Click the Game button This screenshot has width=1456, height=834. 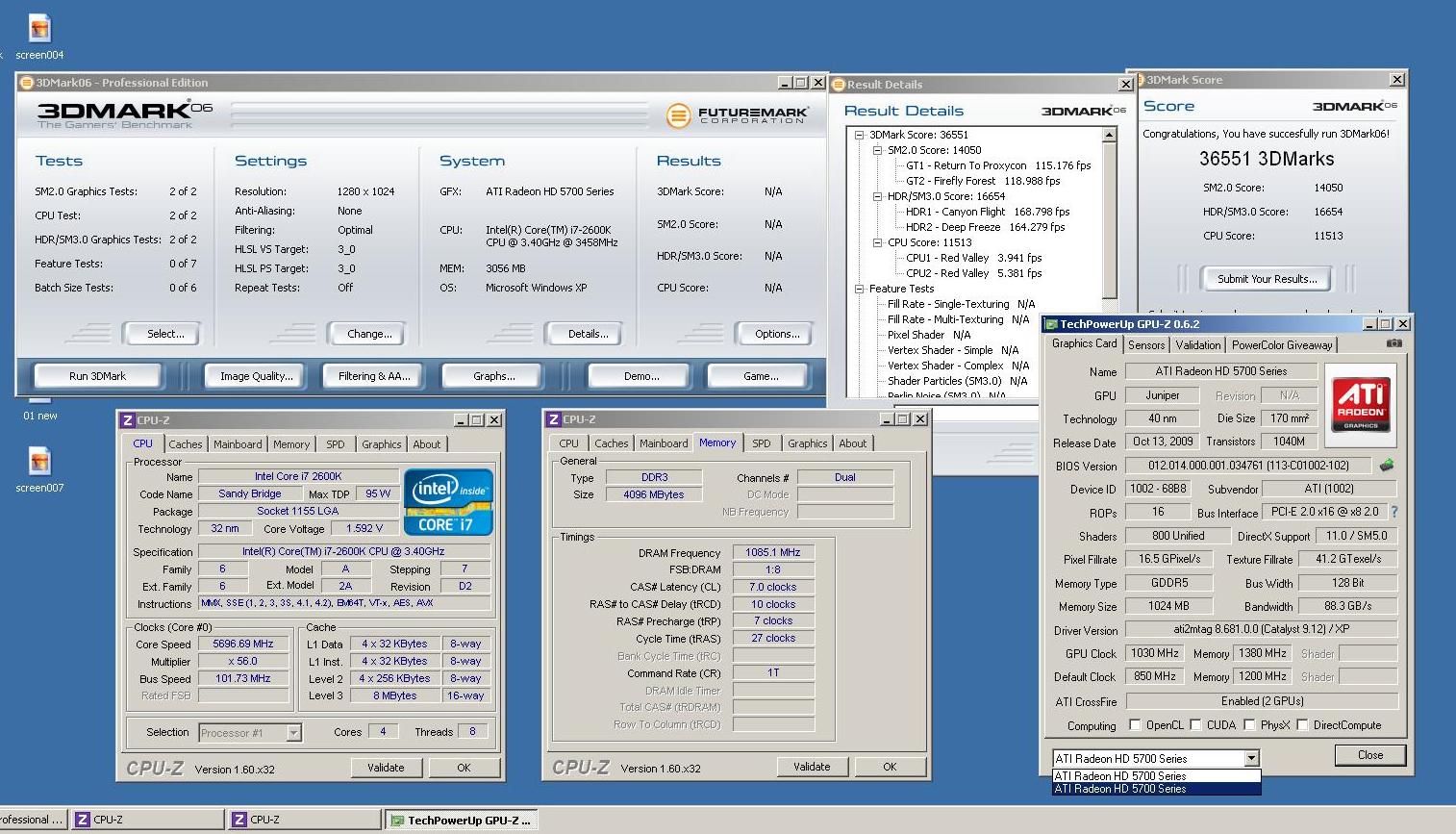pyautogui.click(x=761, y=376)
